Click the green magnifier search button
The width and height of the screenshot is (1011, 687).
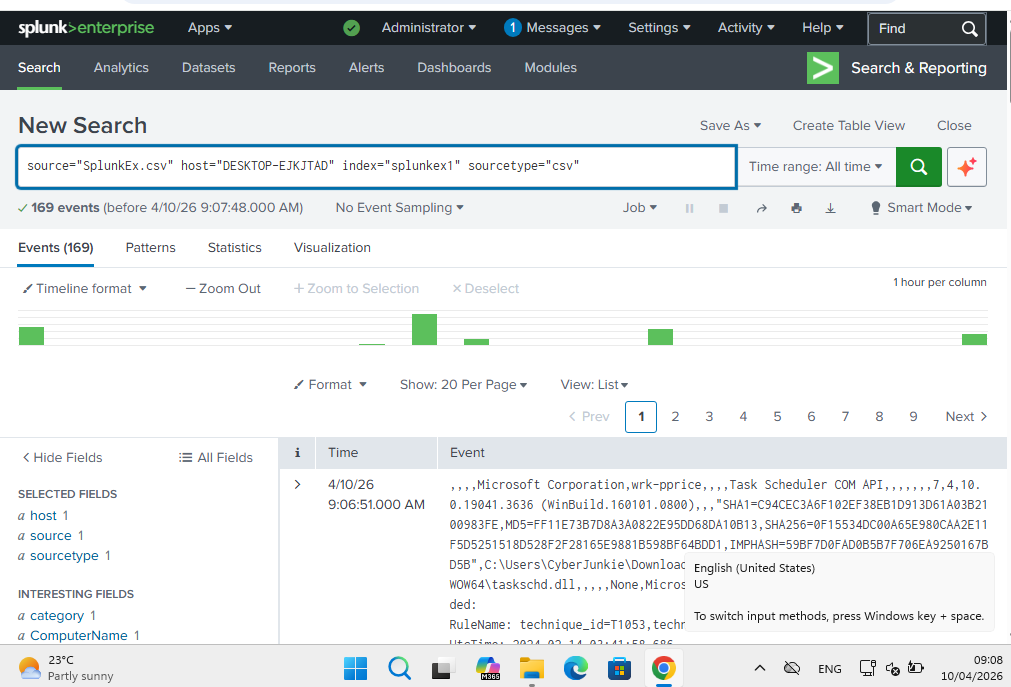(x=918, y=167)
